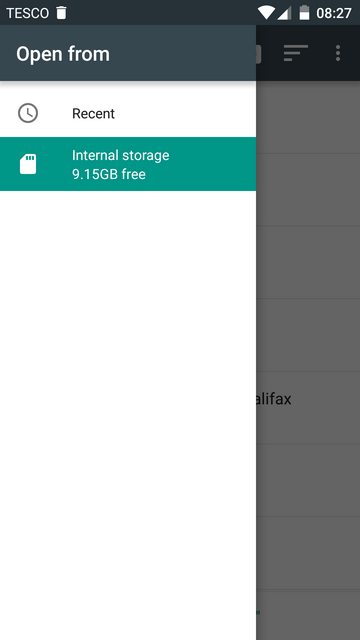360x640 pixels.
Task: Tap the Wi-Fi status icon
Action: 266,13
